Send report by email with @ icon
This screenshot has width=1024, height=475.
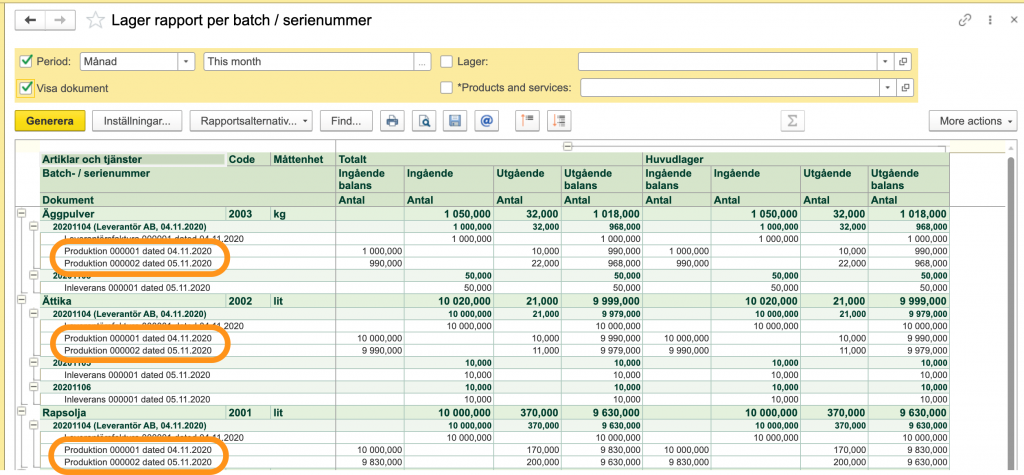coord(486,121)
